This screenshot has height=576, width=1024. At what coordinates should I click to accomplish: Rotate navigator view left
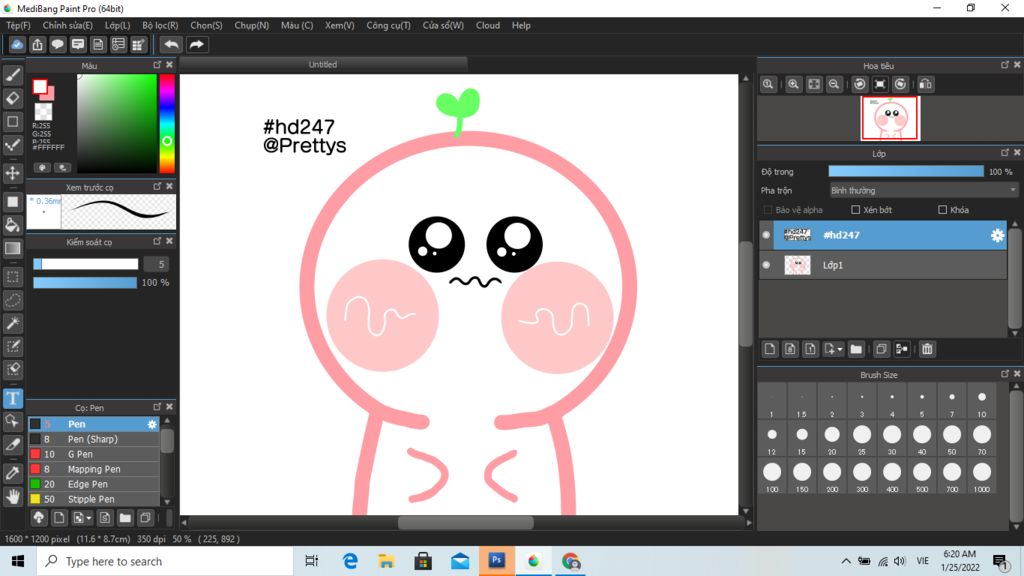(x=860, y=84)
